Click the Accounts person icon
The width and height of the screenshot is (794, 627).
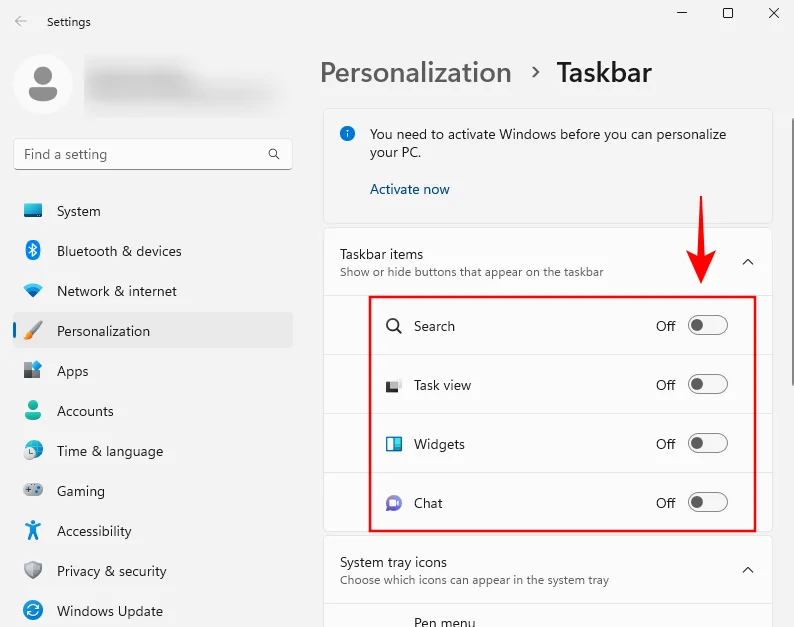(x=33, y=410)
